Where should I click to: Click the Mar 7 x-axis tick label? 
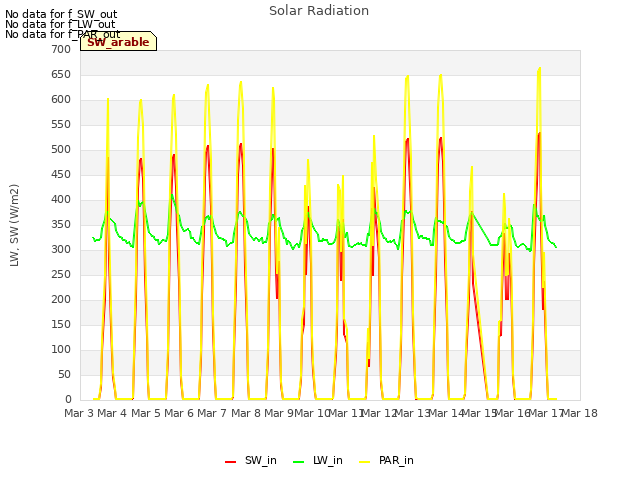click(212, 413)
